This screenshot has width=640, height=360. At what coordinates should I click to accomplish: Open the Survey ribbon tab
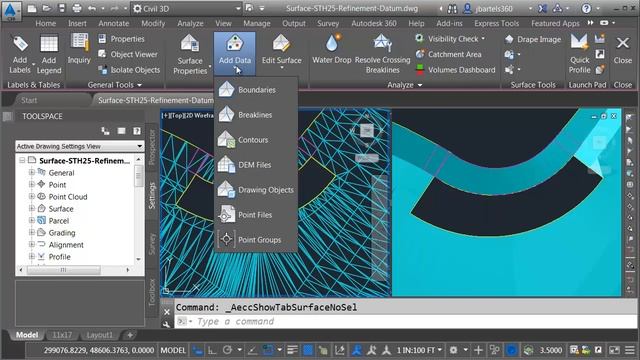[328, 23]
